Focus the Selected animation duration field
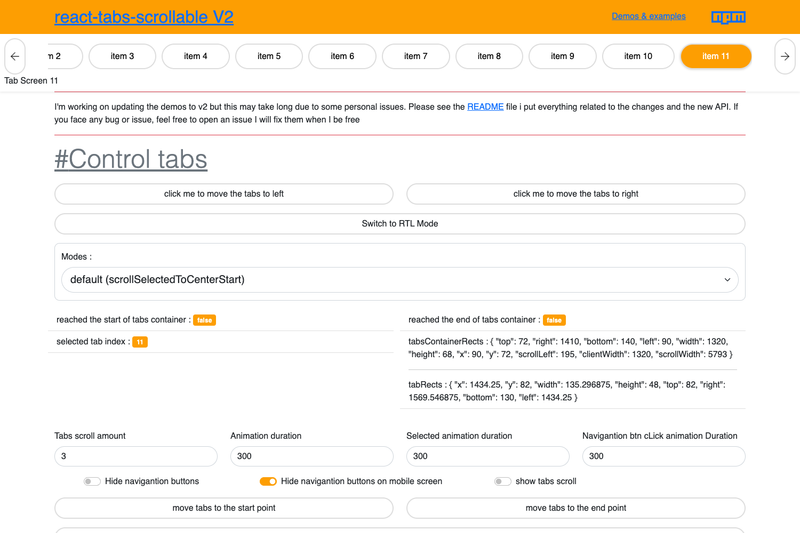800x533 pixels. pyautogui.click(x=488, y=456)
